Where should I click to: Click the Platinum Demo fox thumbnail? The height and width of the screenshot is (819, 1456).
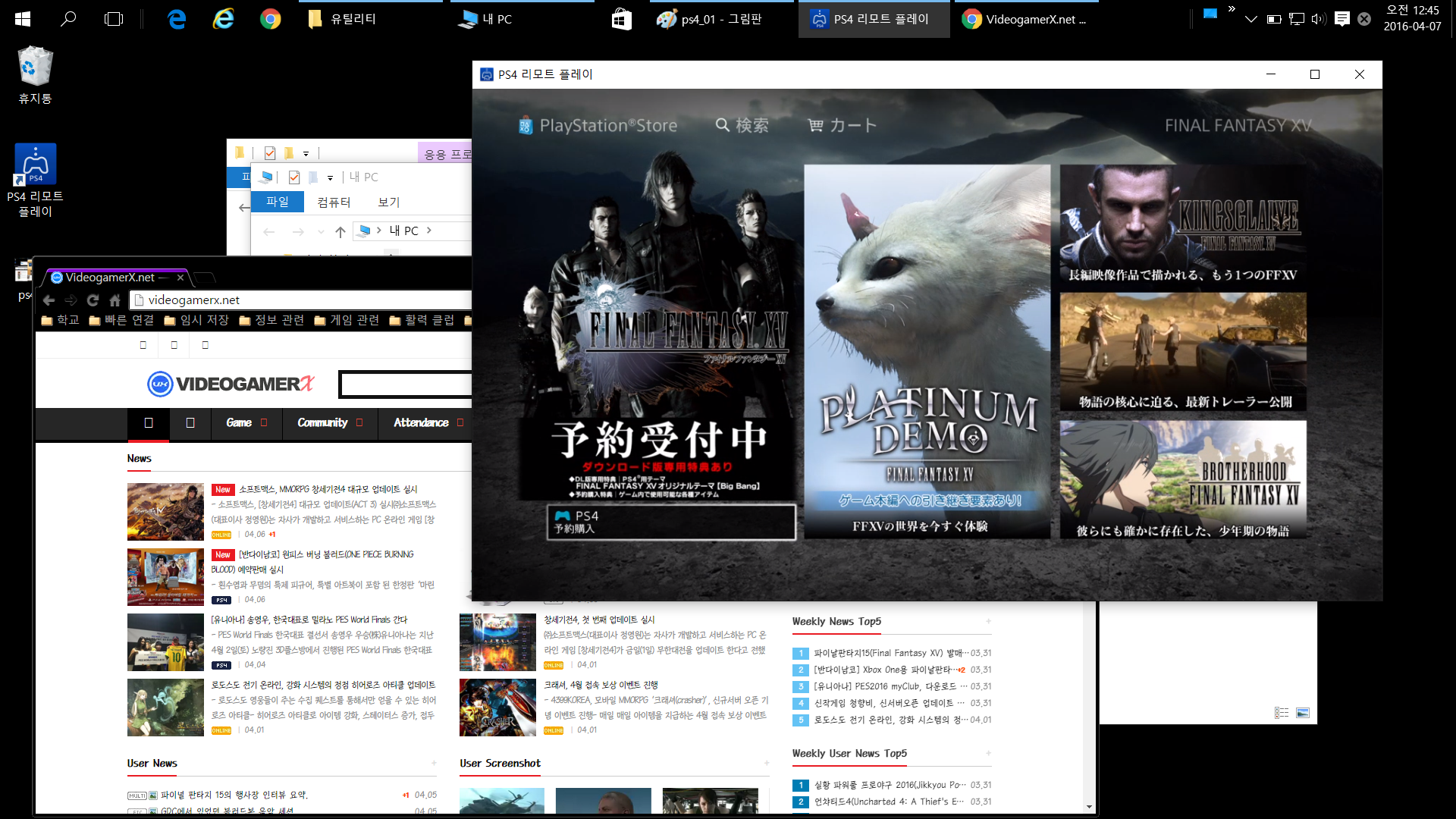click(x=927, y=351)
